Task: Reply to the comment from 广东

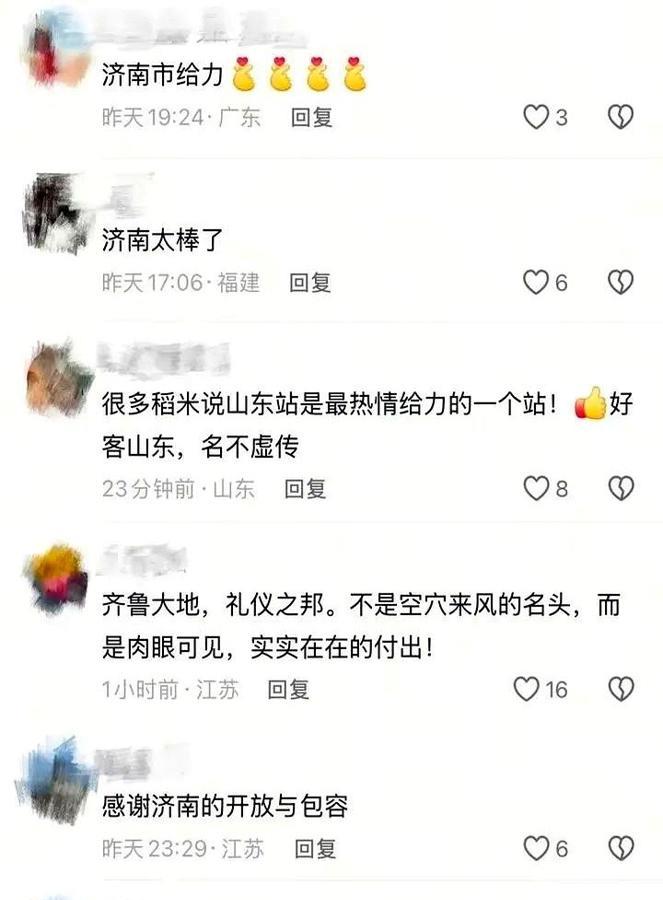Action: pyautogui.click(x=312, y=118)
